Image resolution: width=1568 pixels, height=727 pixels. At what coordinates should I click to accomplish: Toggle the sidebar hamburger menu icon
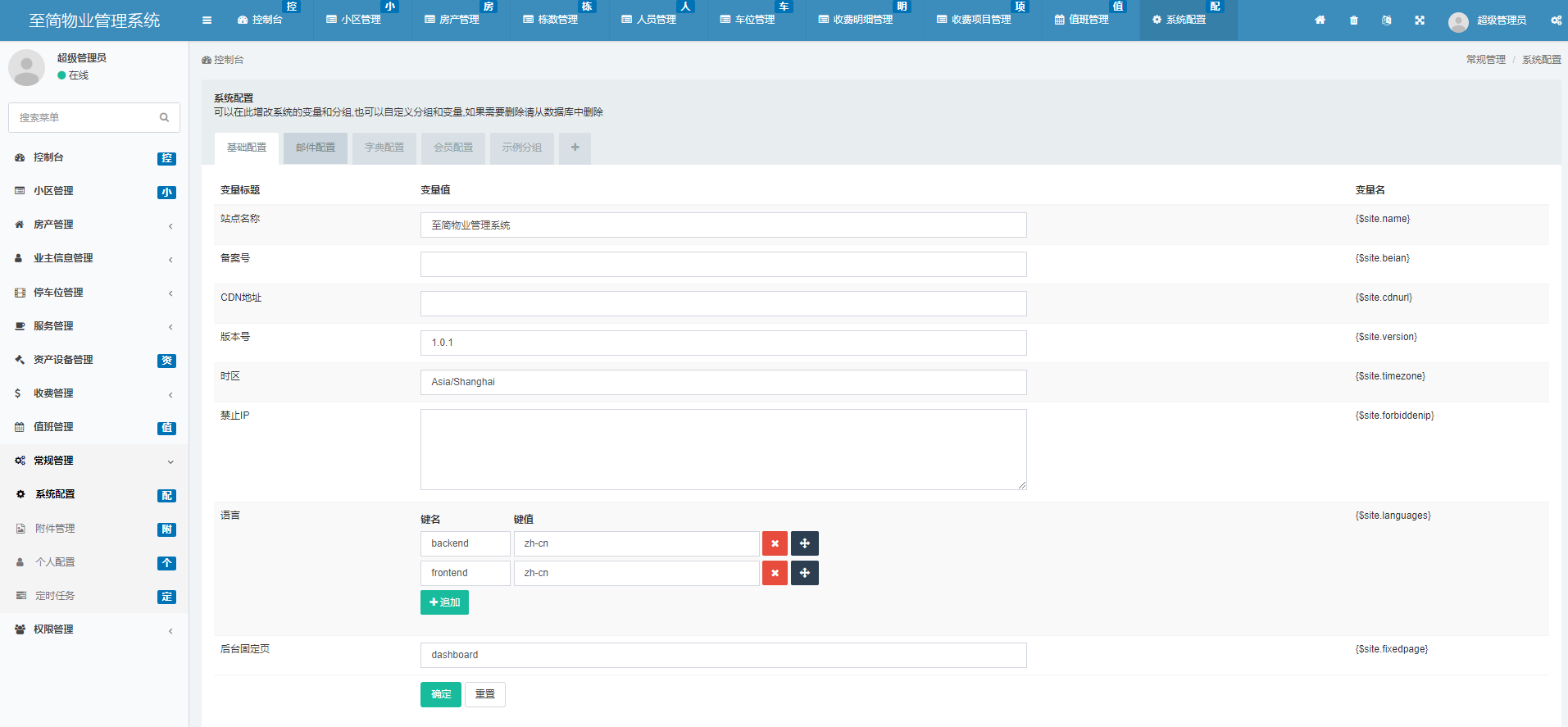click(x=207, y=20)
